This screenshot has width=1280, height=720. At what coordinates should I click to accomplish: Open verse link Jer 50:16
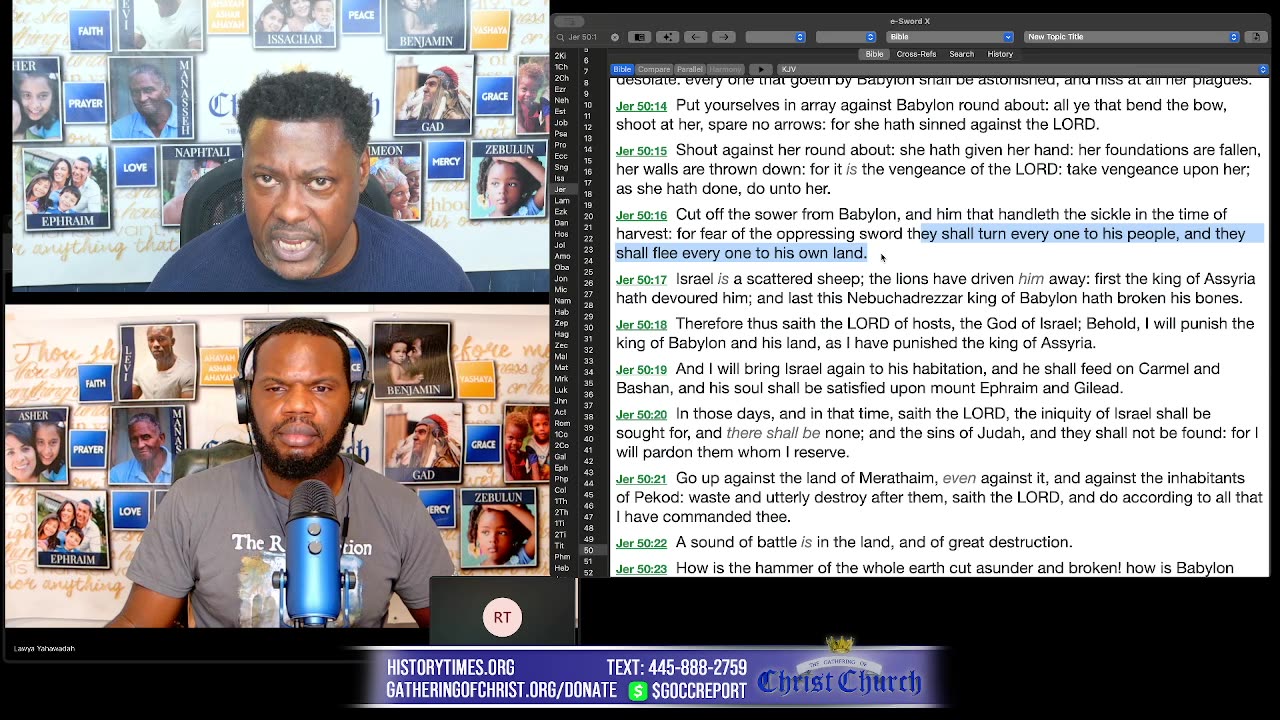[x=641, y=215]
